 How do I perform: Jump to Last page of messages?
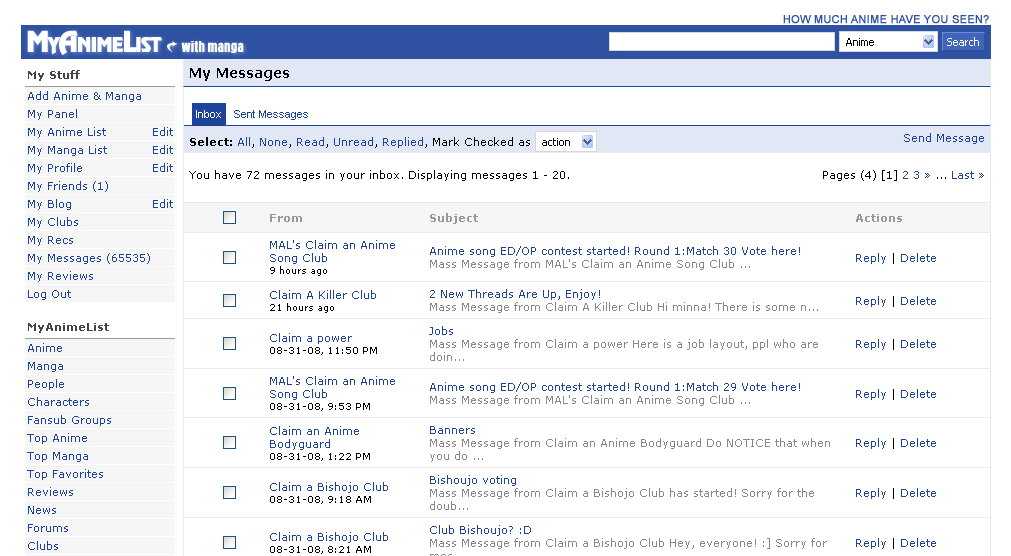[967, 175]
